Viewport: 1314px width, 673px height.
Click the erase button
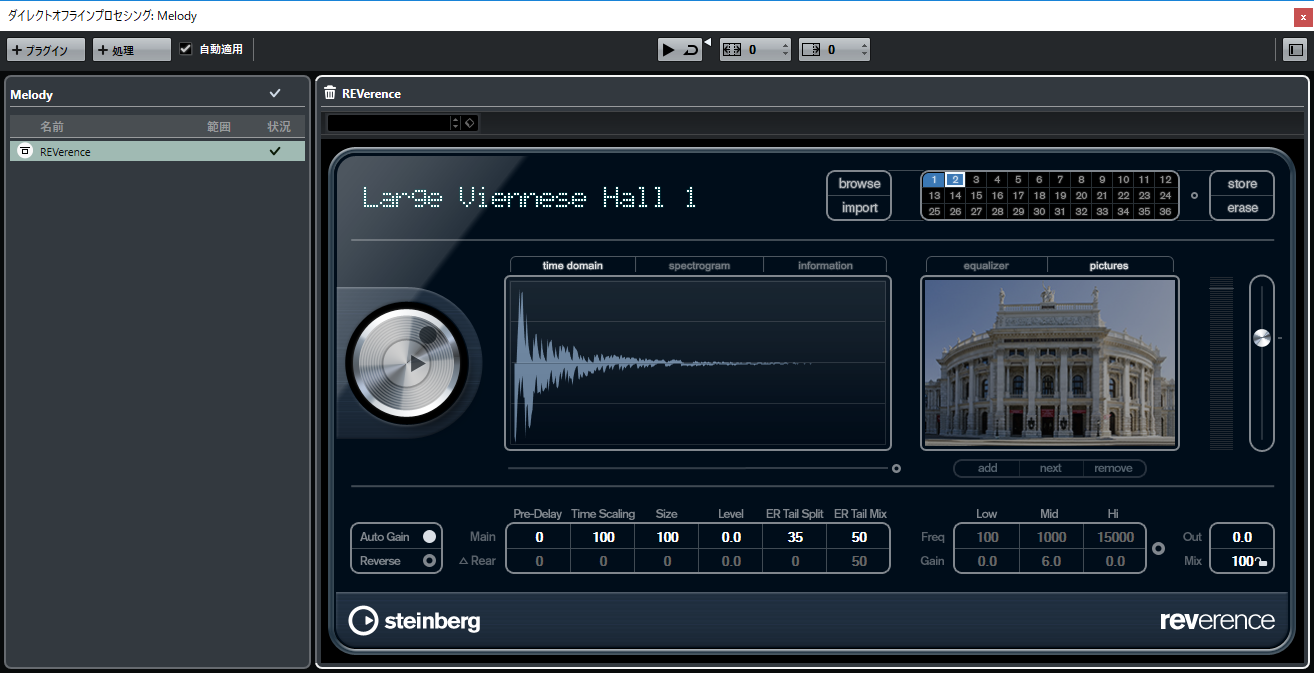(x=1242, y=208)
